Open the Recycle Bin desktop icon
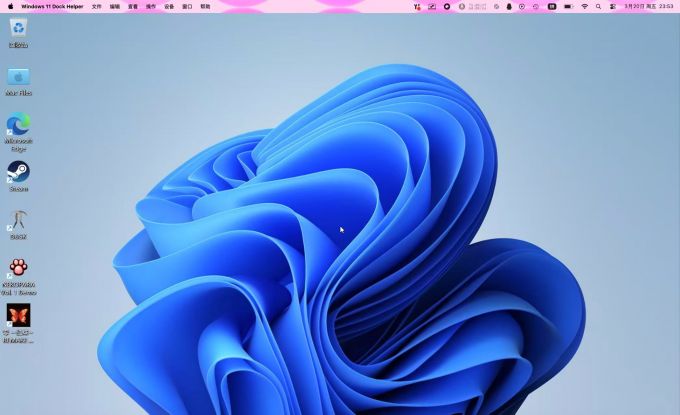The width and height of the screenshot is (680, 415). pos(18,32)
